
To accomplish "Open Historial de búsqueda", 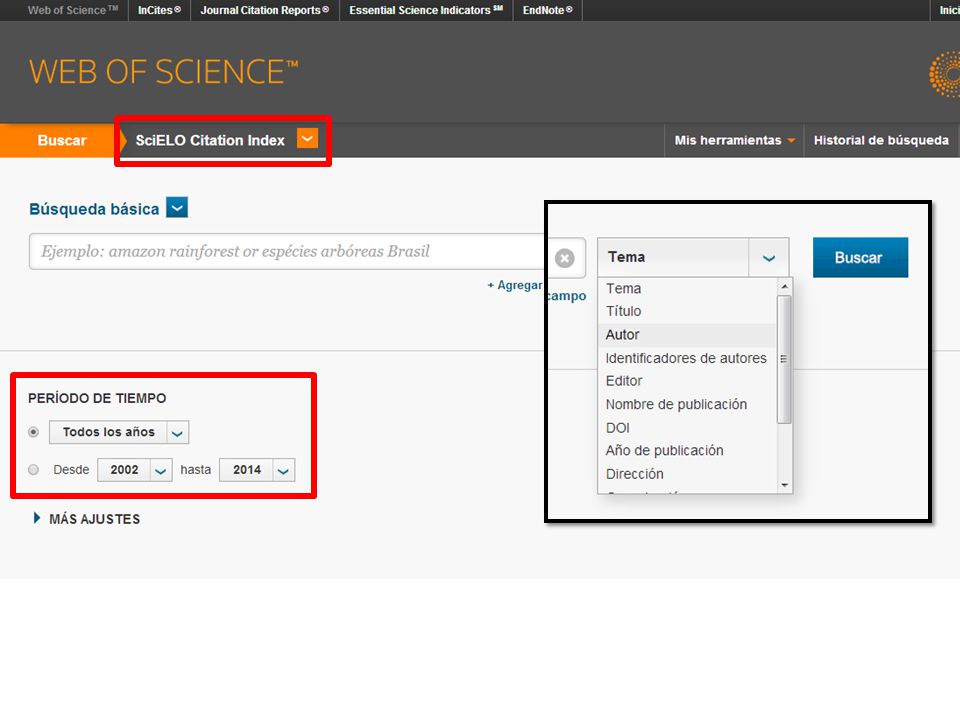I will click(881, 140).
